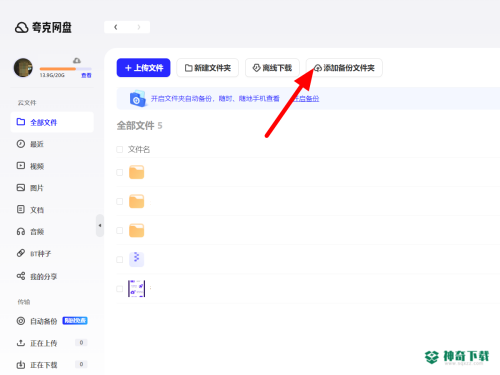Click the cloud icon above the storage bar
Screen dimensions: 500x375
pyautogui.click(x=77, y=61)
